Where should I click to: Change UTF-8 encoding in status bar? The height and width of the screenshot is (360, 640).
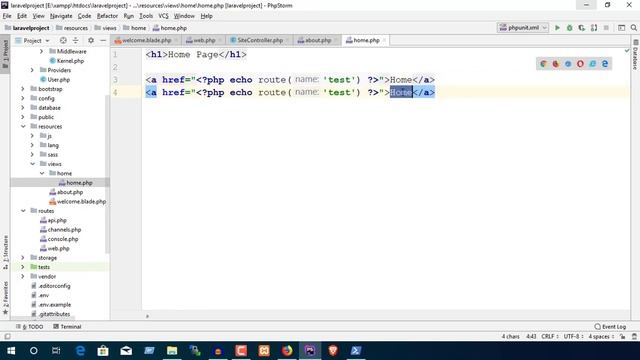pos(573,337)
